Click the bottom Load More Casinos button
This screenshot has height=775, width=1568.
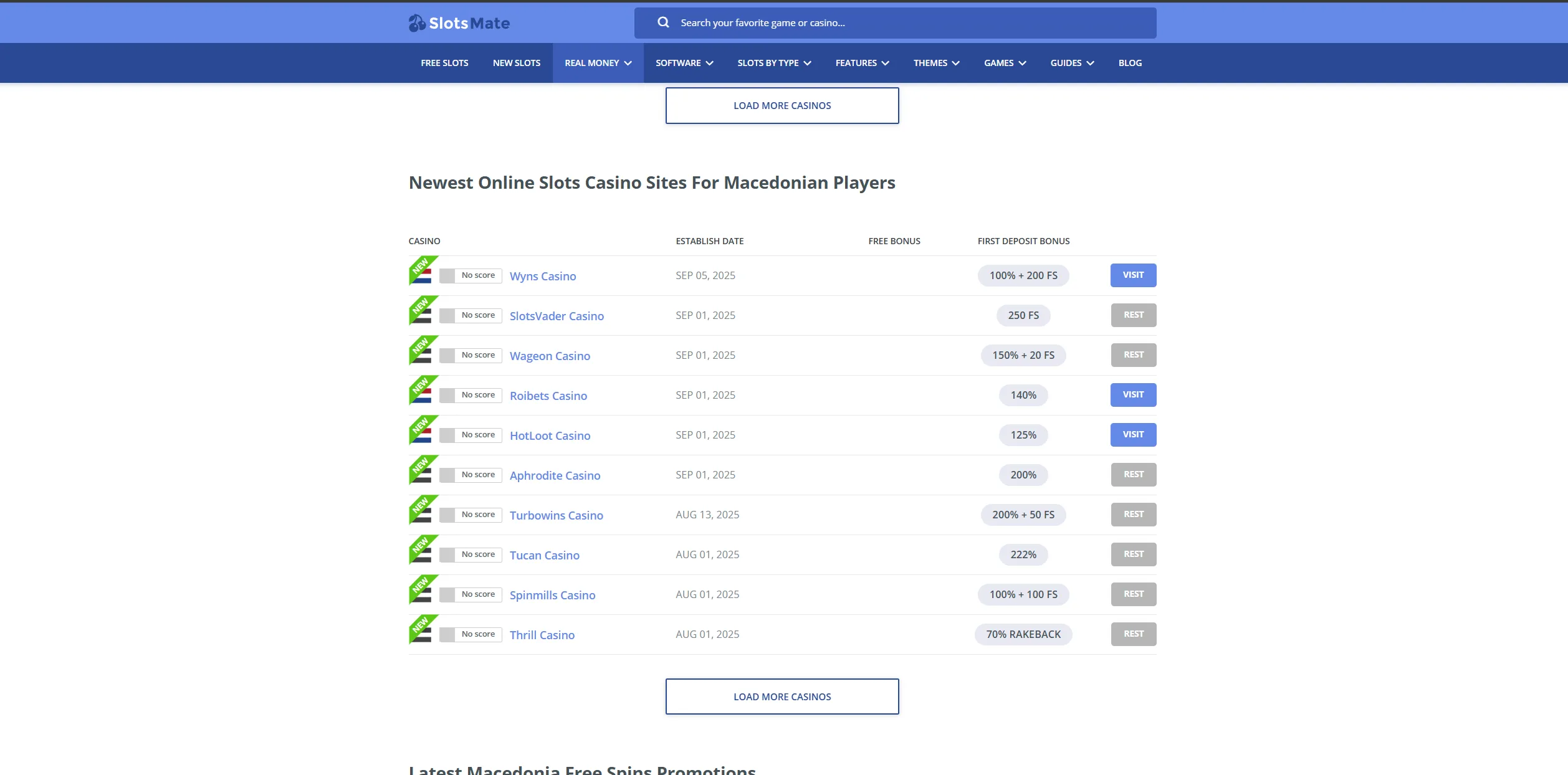click(x=782, y=697)
